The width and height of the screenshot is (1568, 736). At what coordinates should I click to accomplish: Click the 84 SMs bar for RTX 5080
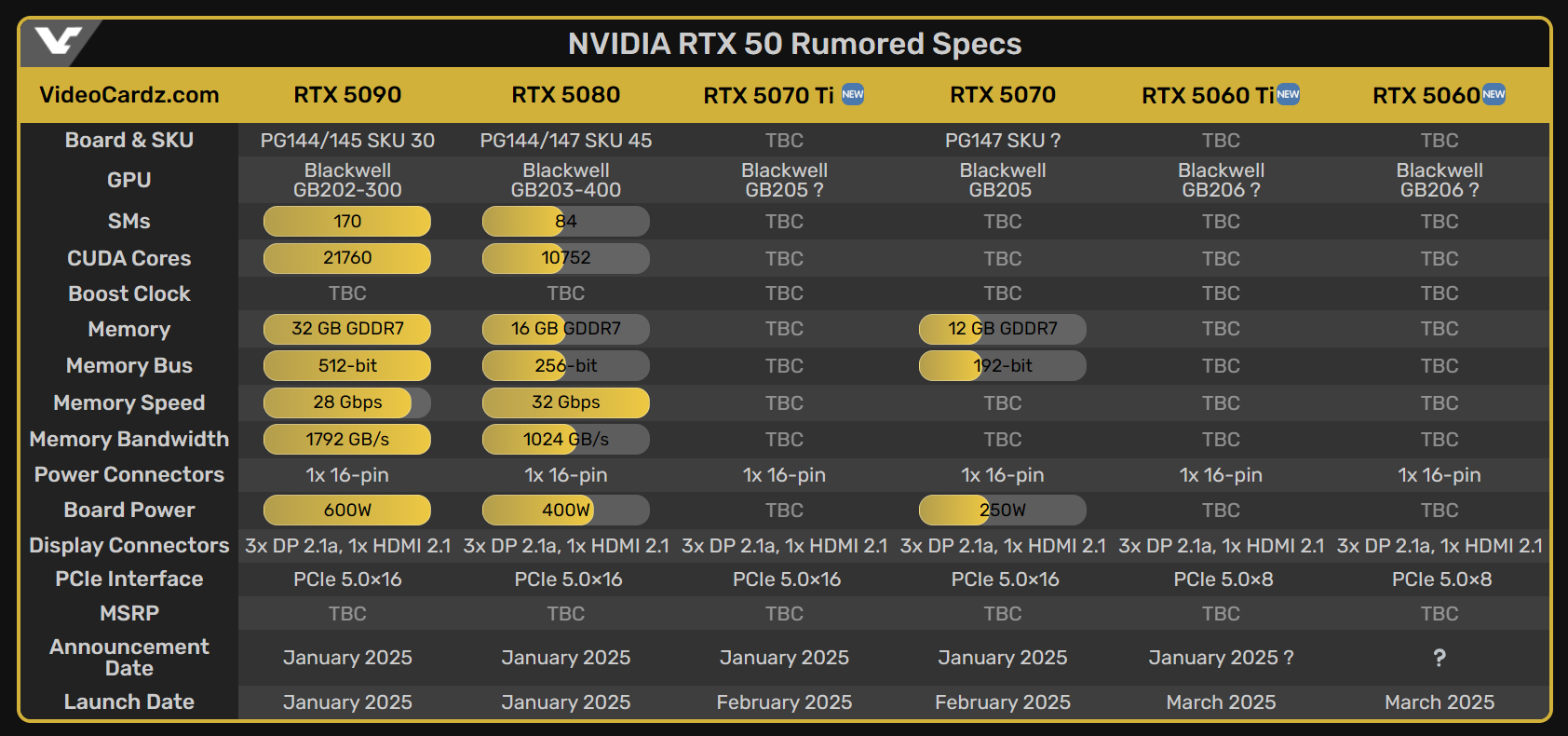click(565, 222)
